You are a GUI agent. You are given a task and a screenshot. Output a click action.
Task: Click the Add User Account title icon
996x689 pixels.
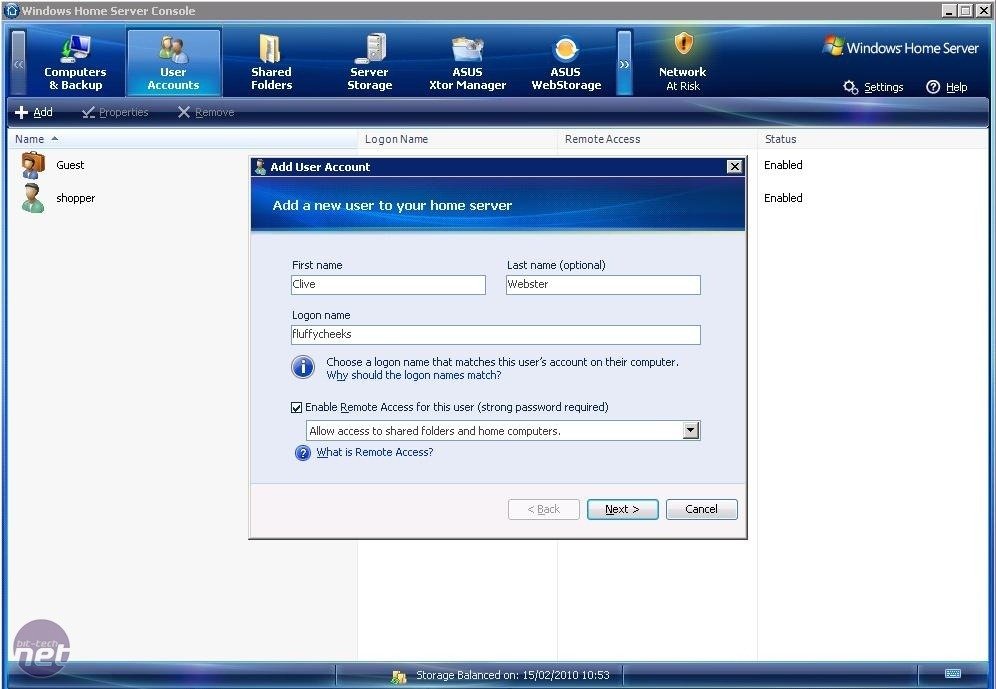260,167
